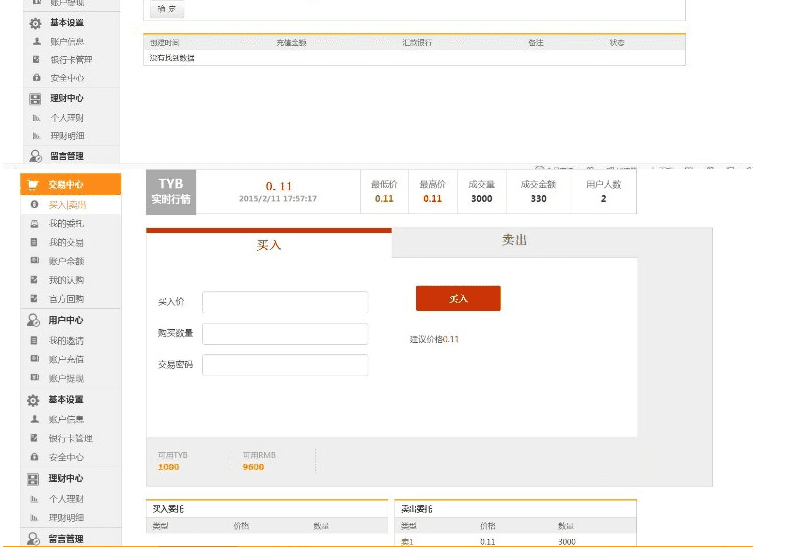Go to 账户充值 under 用户中心
791x547 pixels.
67,360
